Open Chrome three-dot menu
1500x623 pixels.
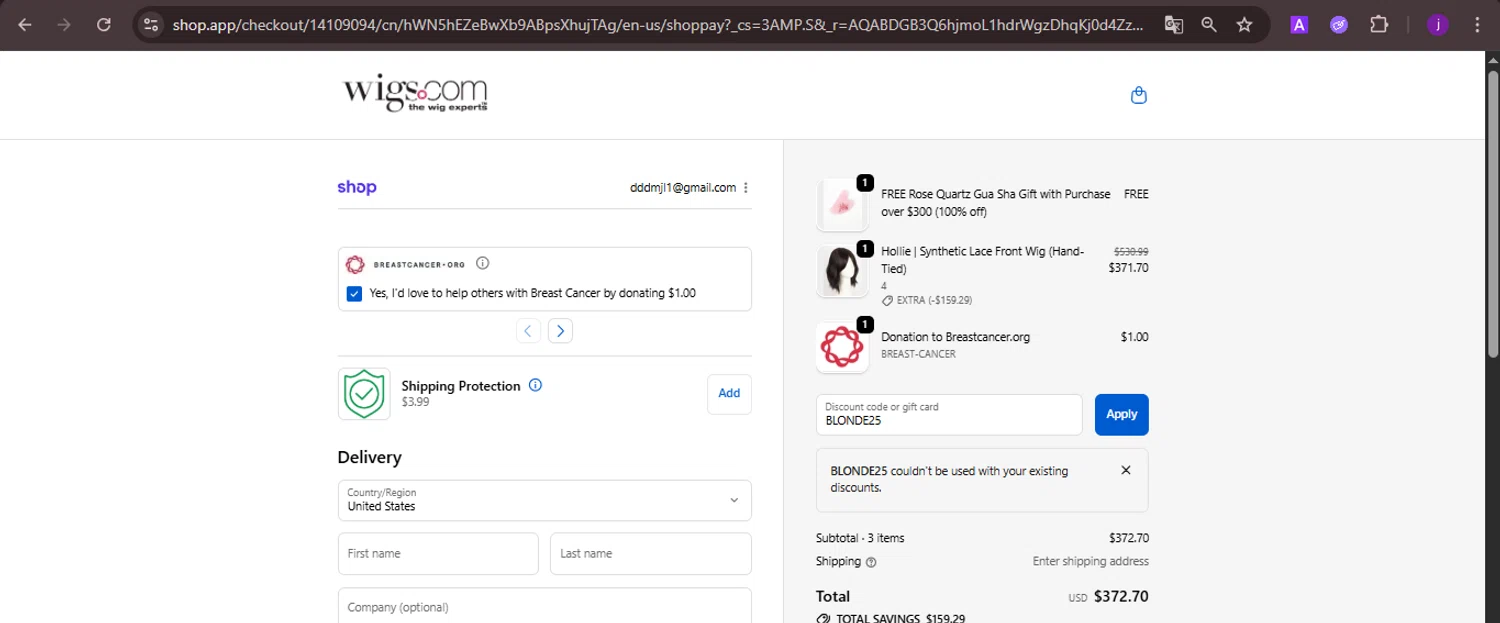click(1477, 25)
